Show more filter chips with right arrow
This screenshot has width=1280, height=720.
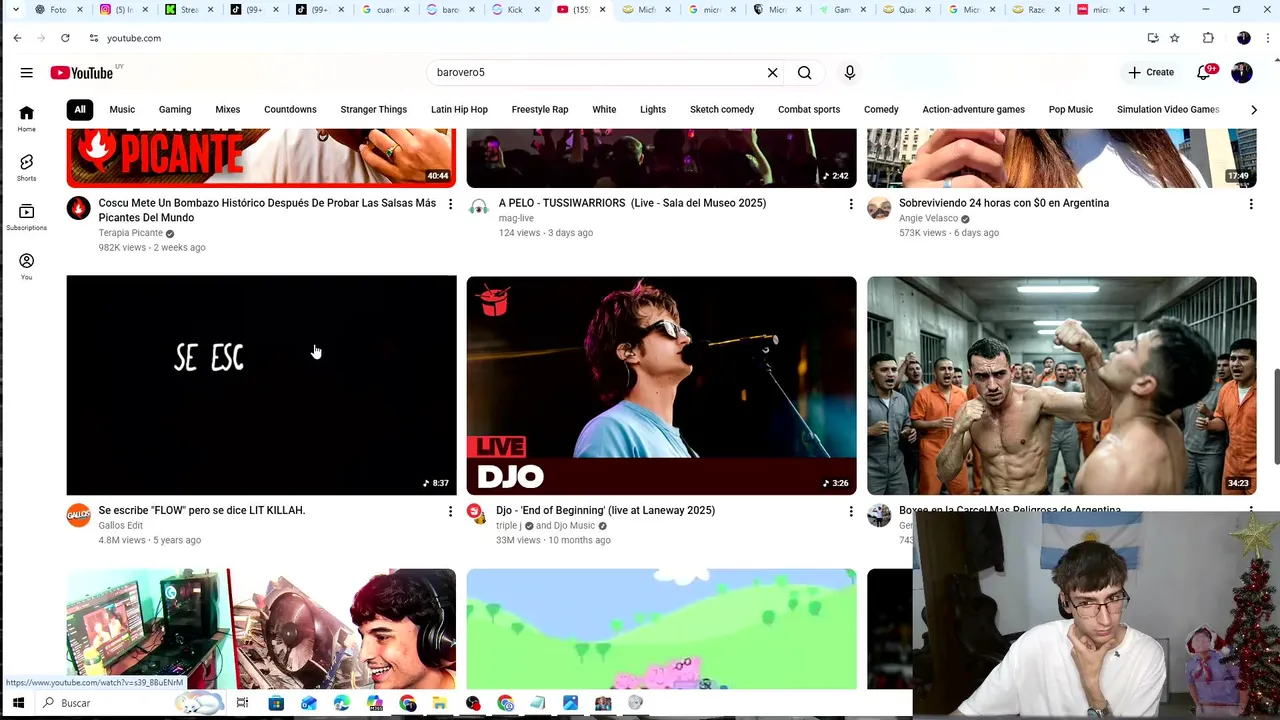pyautogui.click(x=1254, y=110)
